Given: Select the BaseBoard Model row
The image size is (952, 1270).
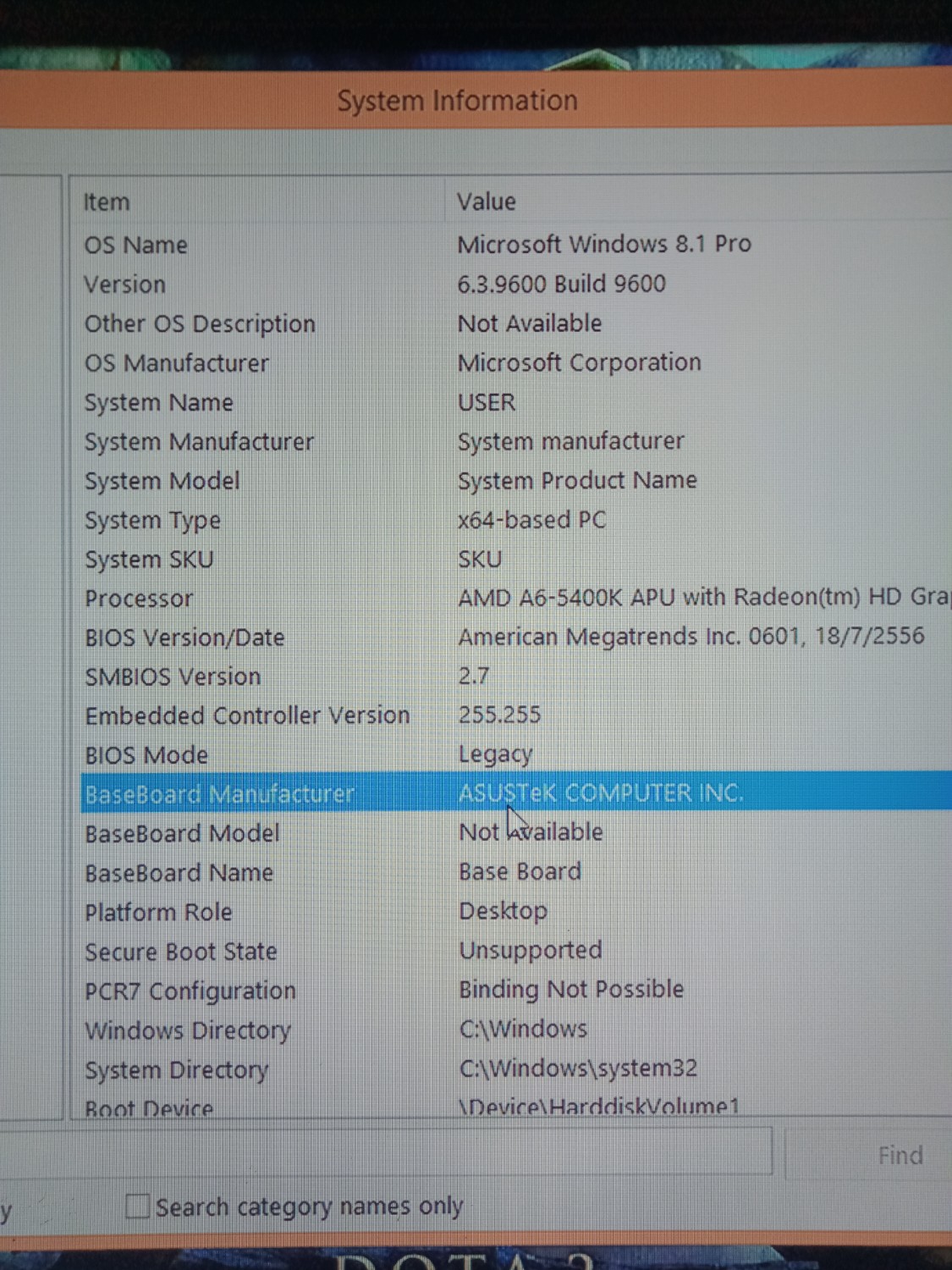Looking at the screenshot, I should [515, 833].
